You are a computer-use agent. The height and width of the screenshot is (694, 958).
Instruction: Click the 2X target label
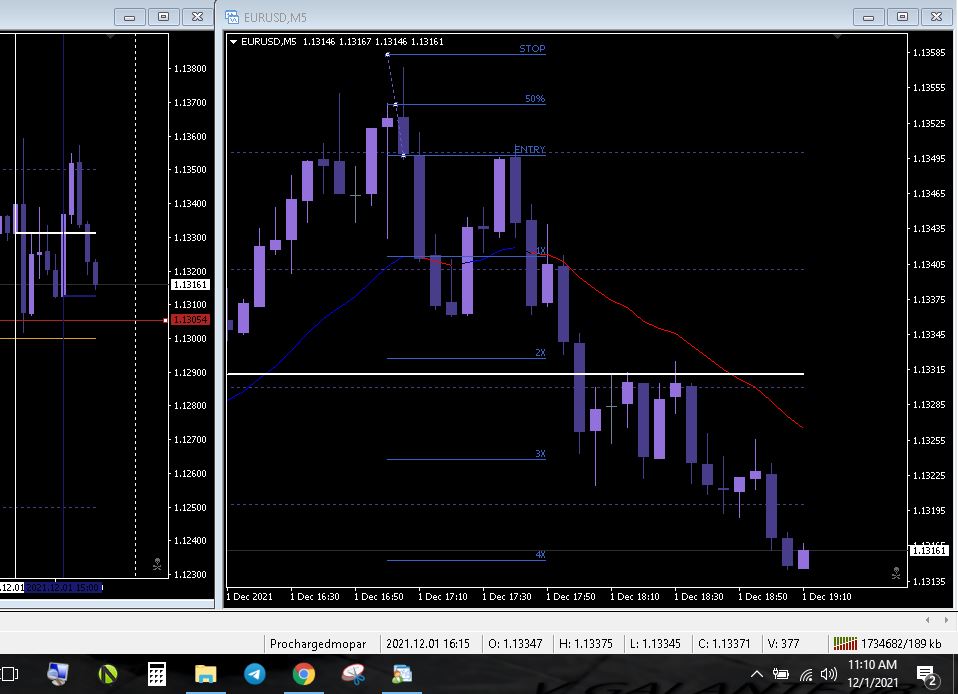[x=540, y=352]
